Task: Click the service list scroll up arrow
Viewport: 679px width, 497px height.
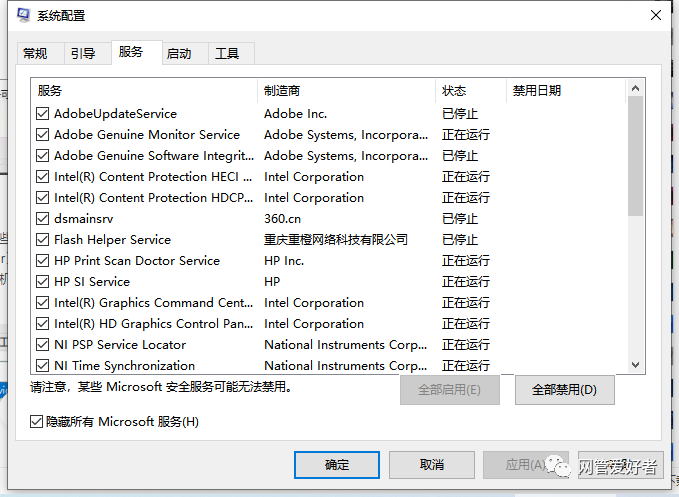Action: pyautogui.click(x=635, y=88)
